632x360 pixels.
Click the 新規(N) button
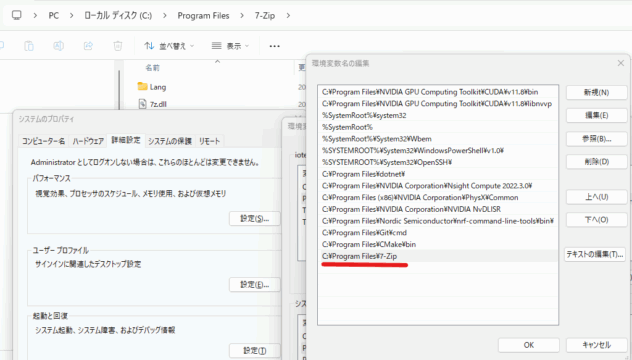[597, 92]
